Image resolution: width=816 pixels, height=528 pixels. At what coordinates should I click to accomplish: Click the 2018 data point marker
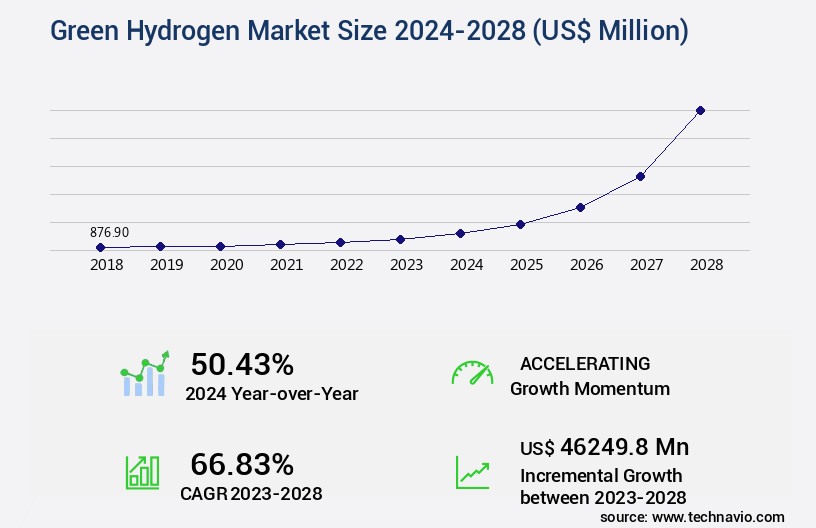click(x=100, y=247)
